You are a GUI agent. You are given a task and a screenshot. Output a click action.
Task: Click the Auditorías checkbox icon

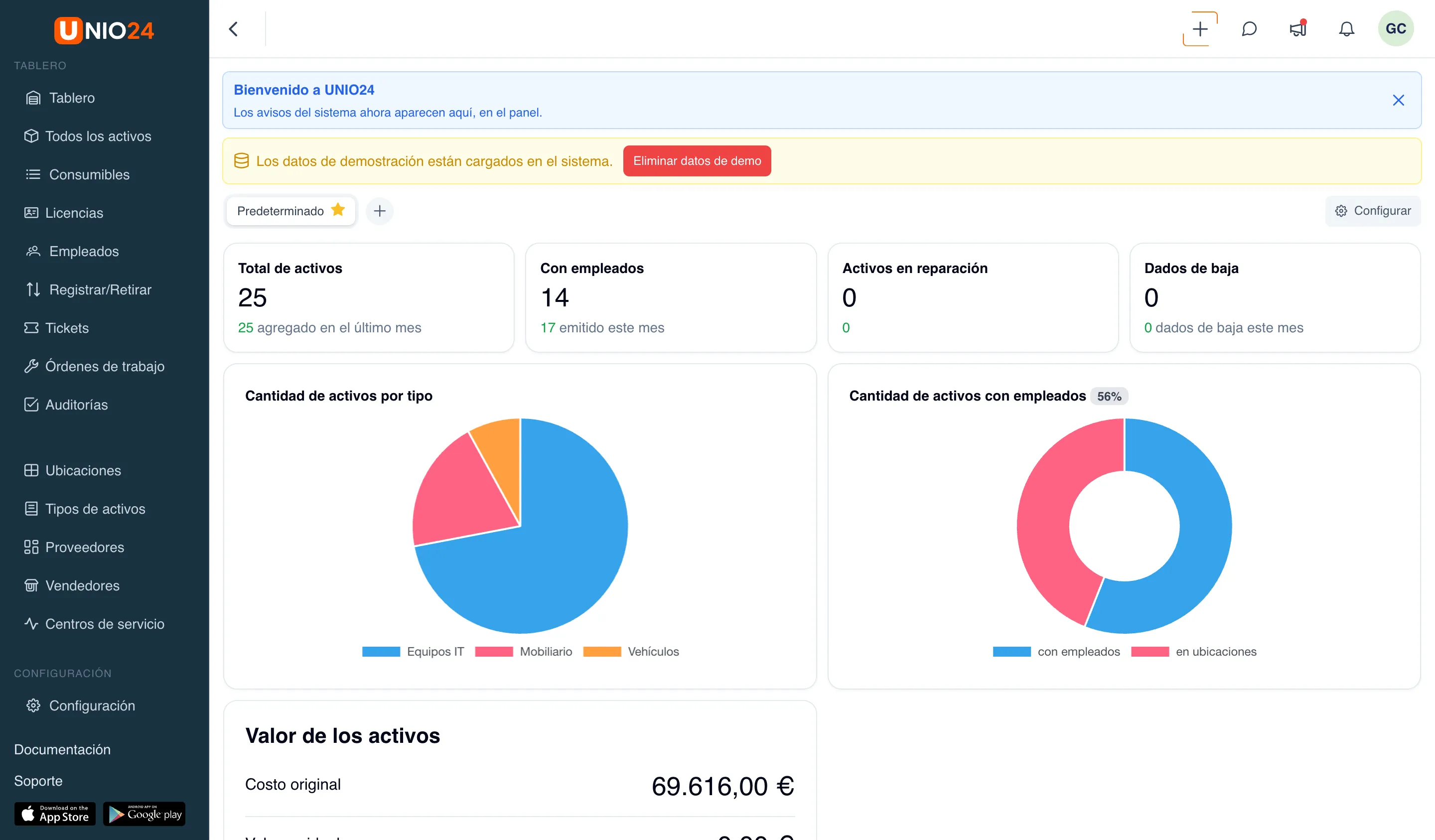(x=31, y=405)
